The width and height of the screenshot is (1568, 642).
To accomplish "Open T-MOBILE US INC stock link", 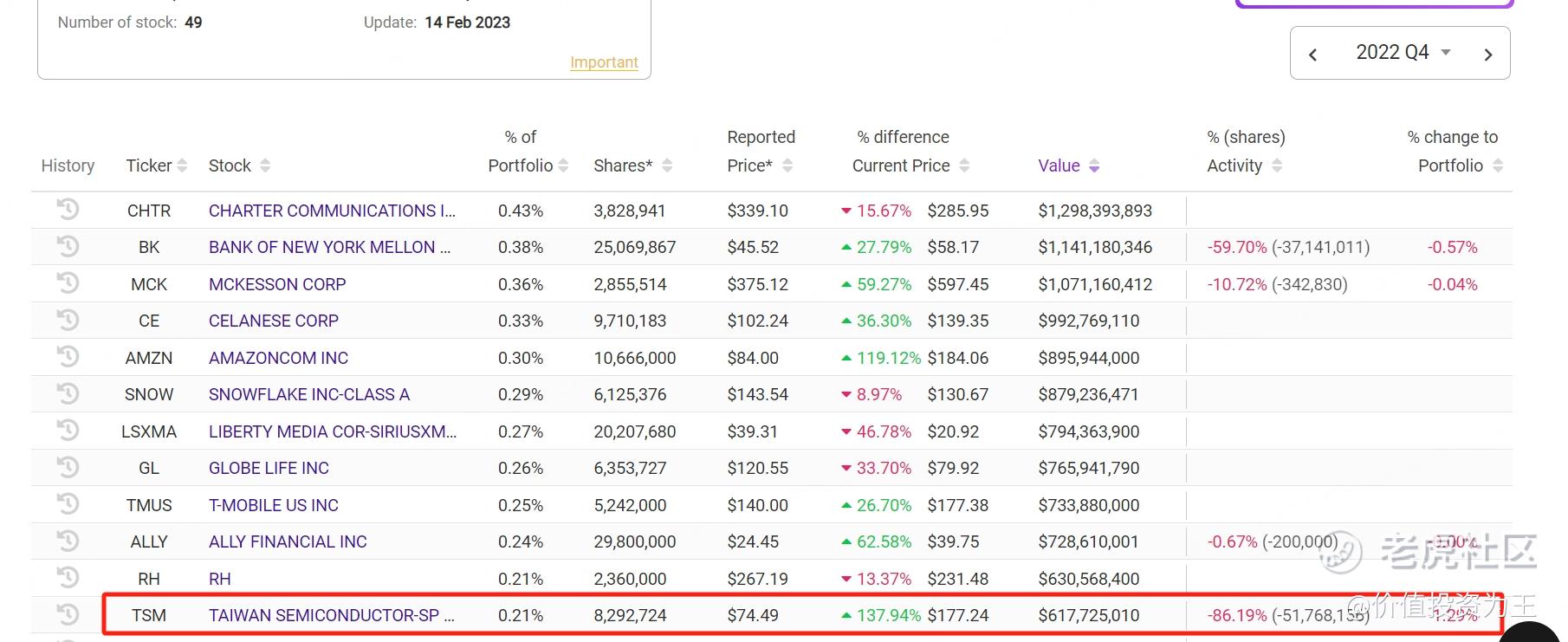I will 274,505.
